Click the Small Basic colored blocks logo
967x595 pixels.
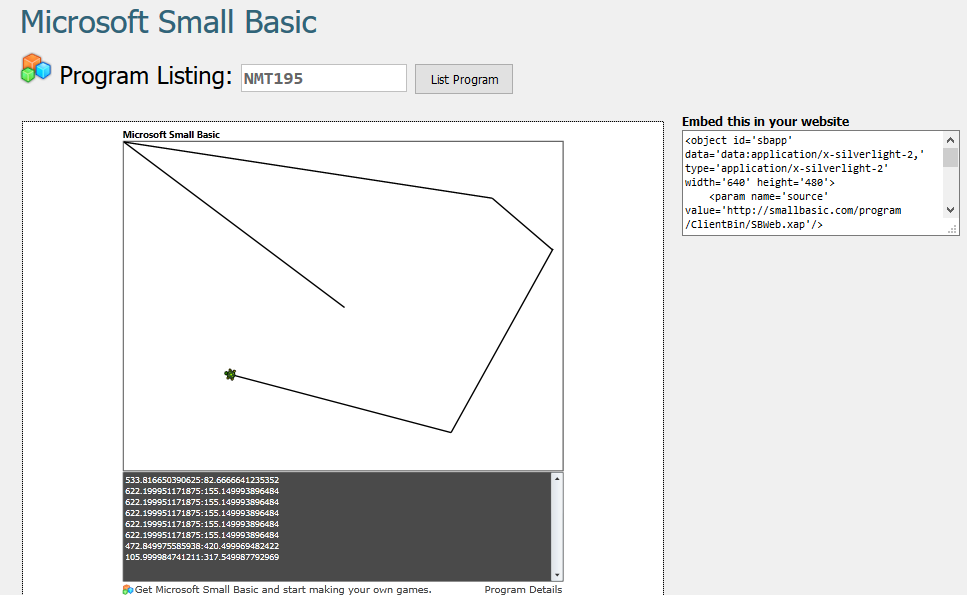(35, 69)
